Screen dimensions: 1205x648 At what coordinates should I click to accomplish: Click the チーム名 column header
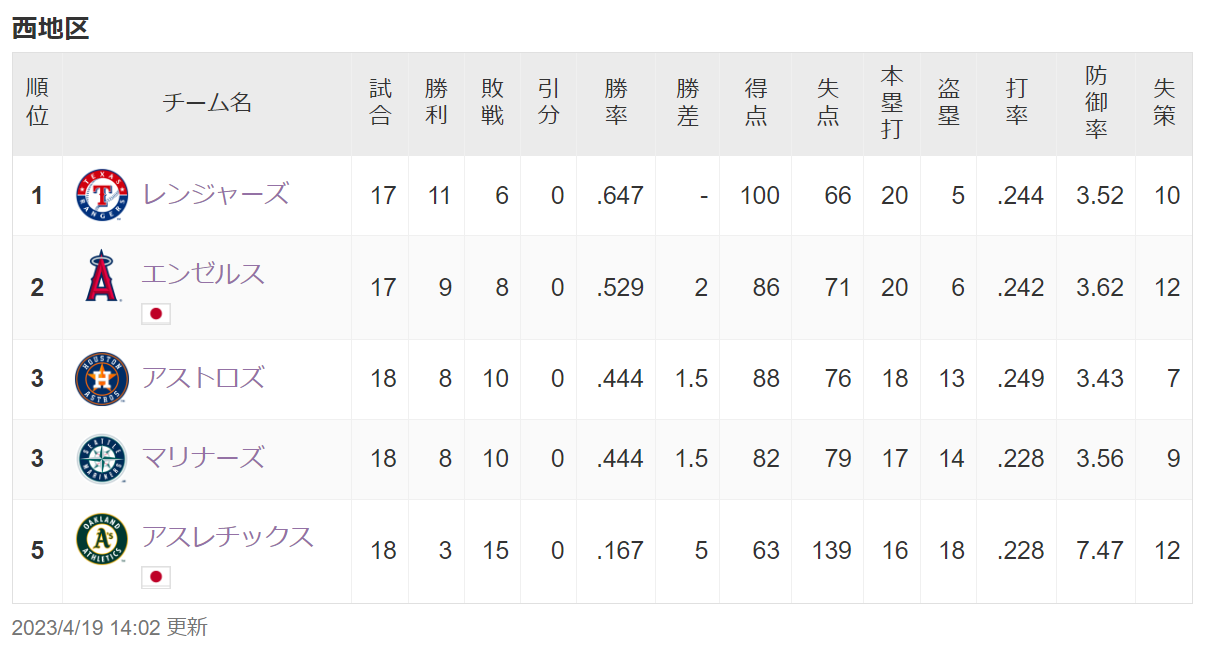click(x=207, y=103)
